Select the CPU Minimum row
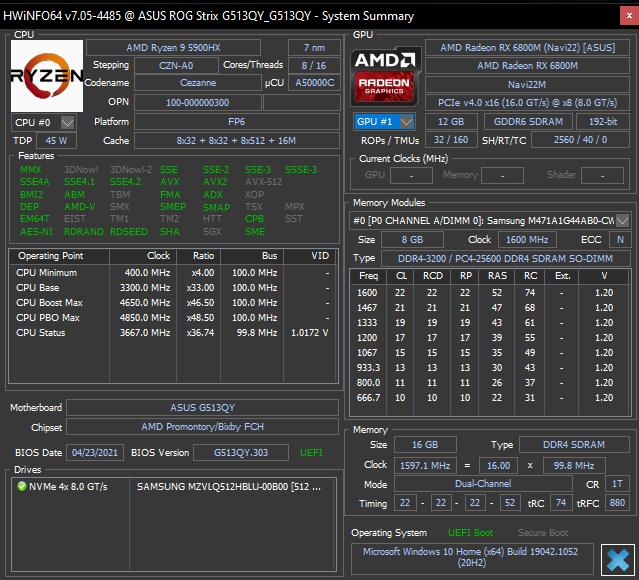 coord(173,273)
